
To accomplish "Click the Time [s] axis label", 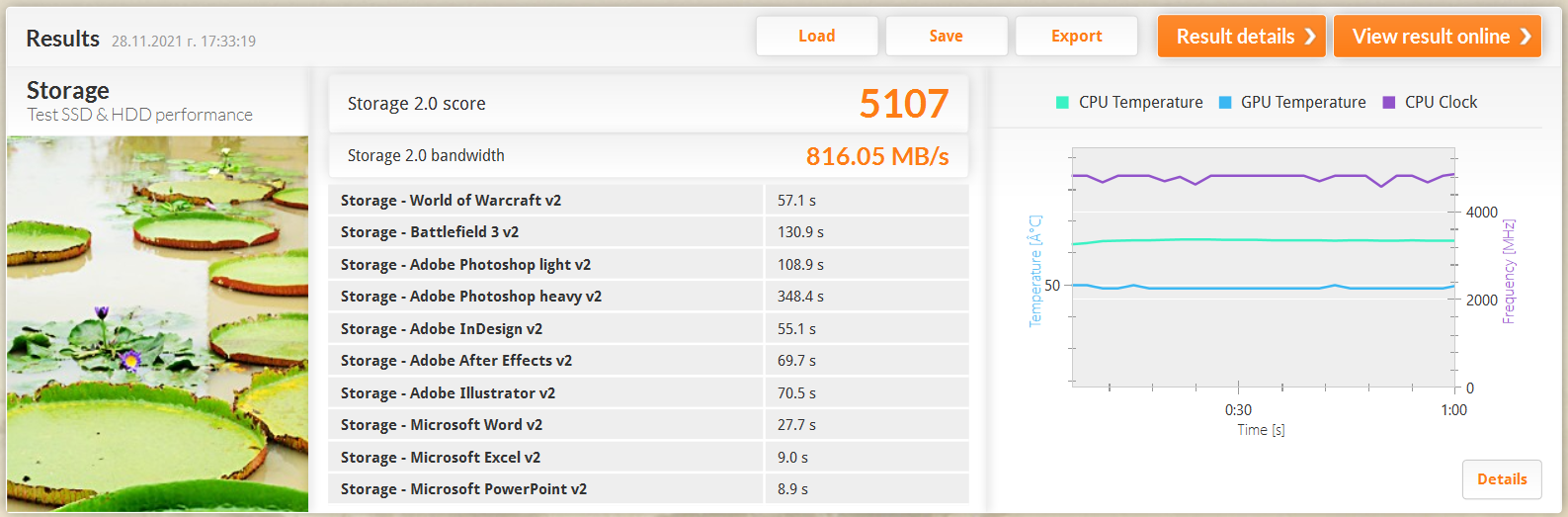I will click(1261, 430).
